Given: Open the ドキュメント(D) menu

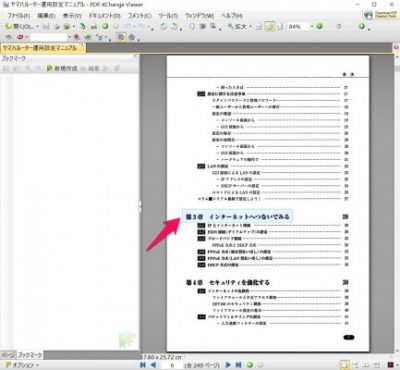Looking at the screenshot, I should [104, 16].
